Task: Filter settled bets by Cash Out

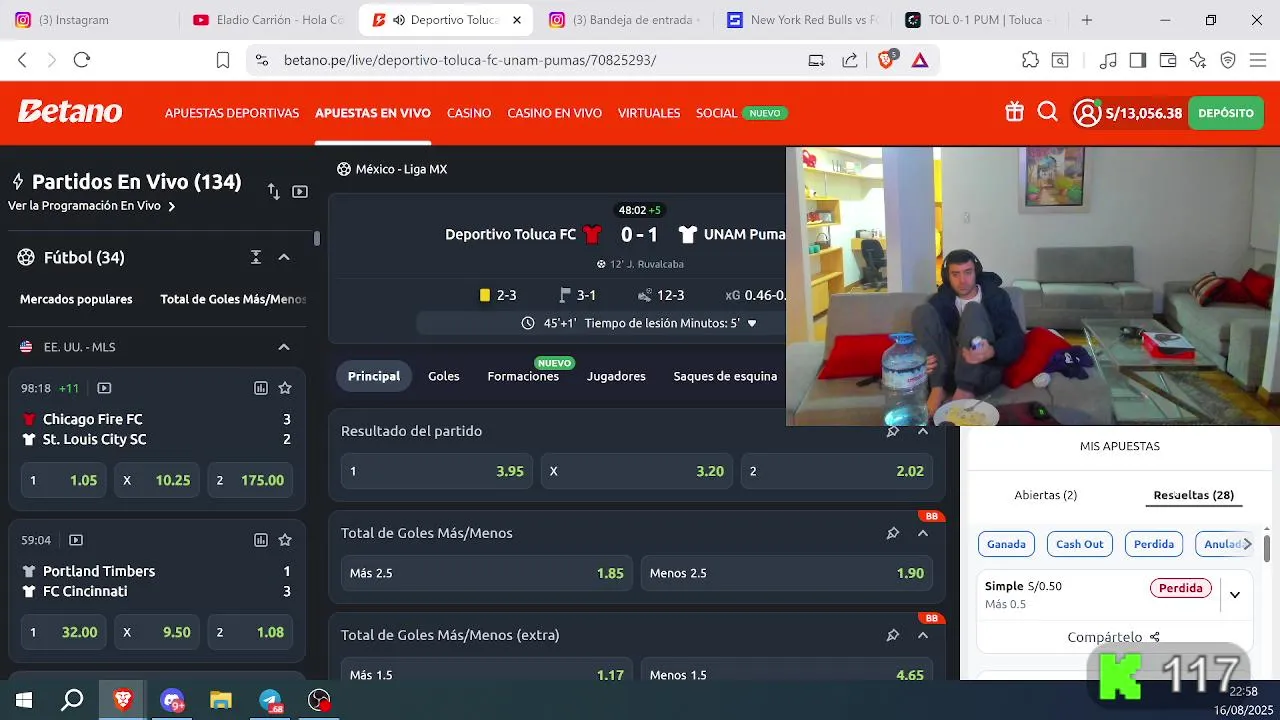Action: click(1080, 544)
